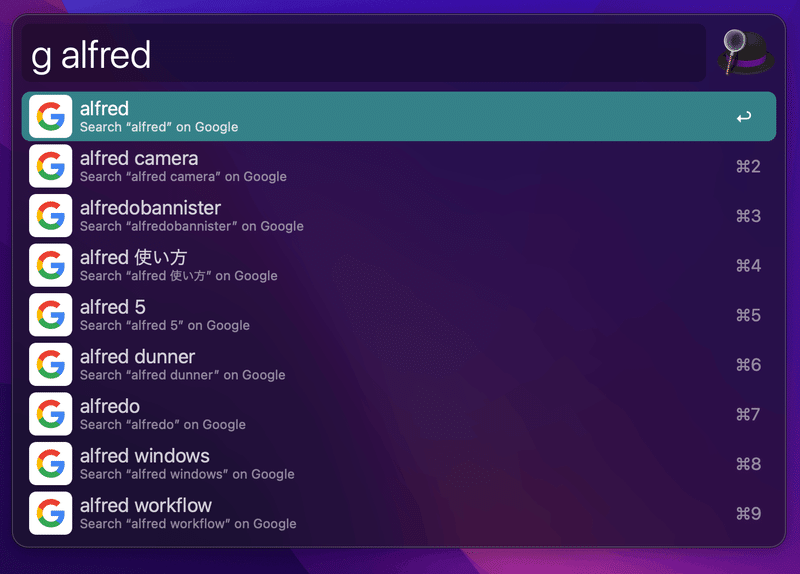The width and height of the screenshot is (800, 574).
Task: Open the 'alfred windows' suggestion title
Action: tap(144, 456)
